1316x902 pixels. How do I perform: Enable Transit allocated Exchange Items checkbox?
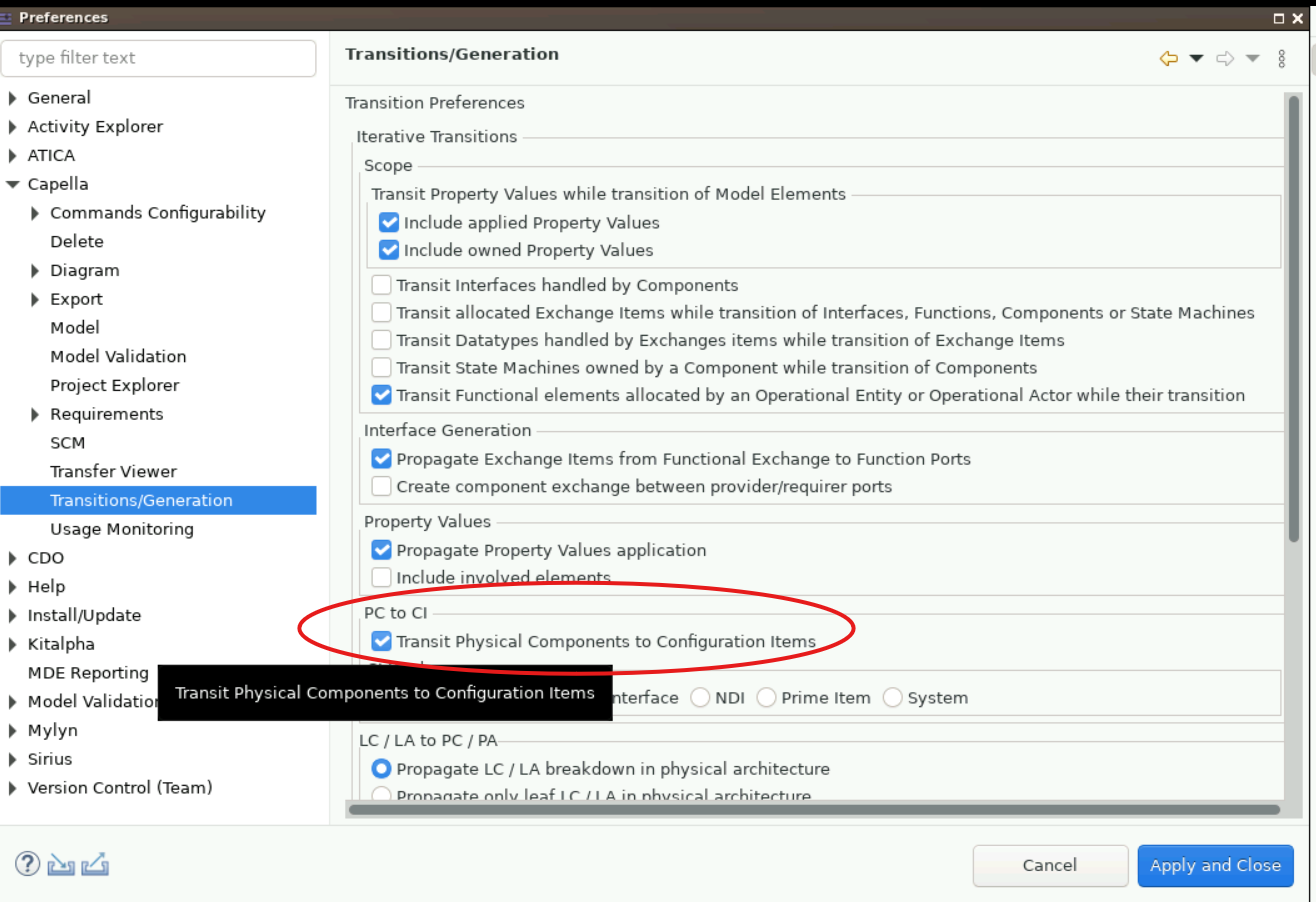tap(381, 313)
